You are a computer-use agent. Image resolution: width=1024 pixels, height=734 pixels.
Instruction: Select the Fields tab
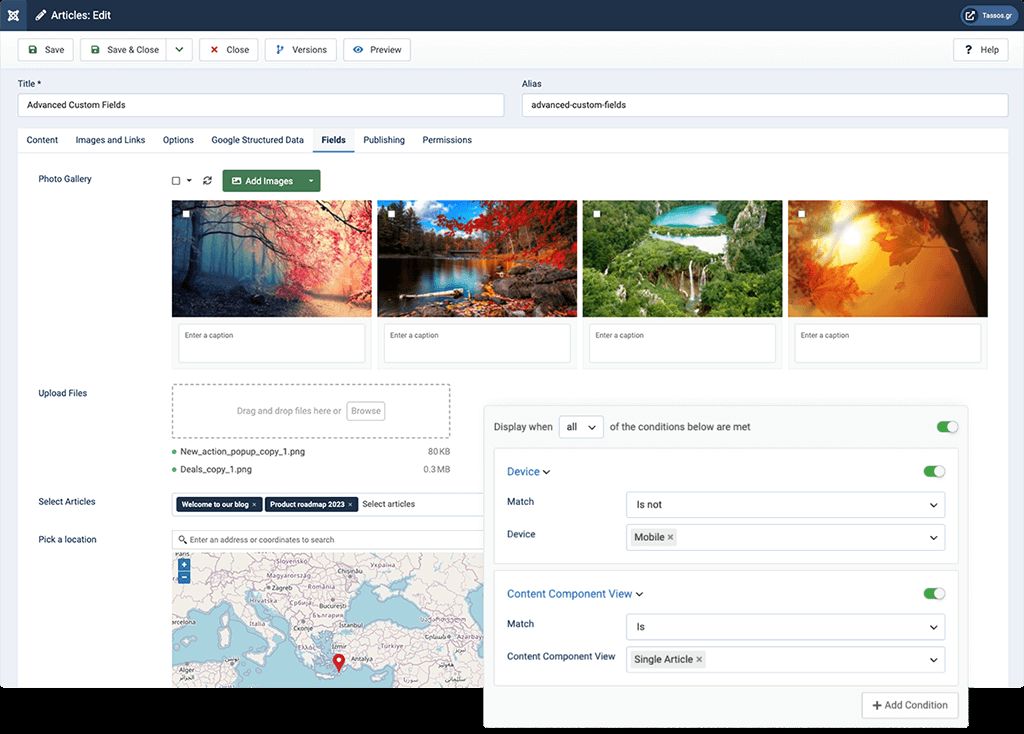click(x=333, y=140)
